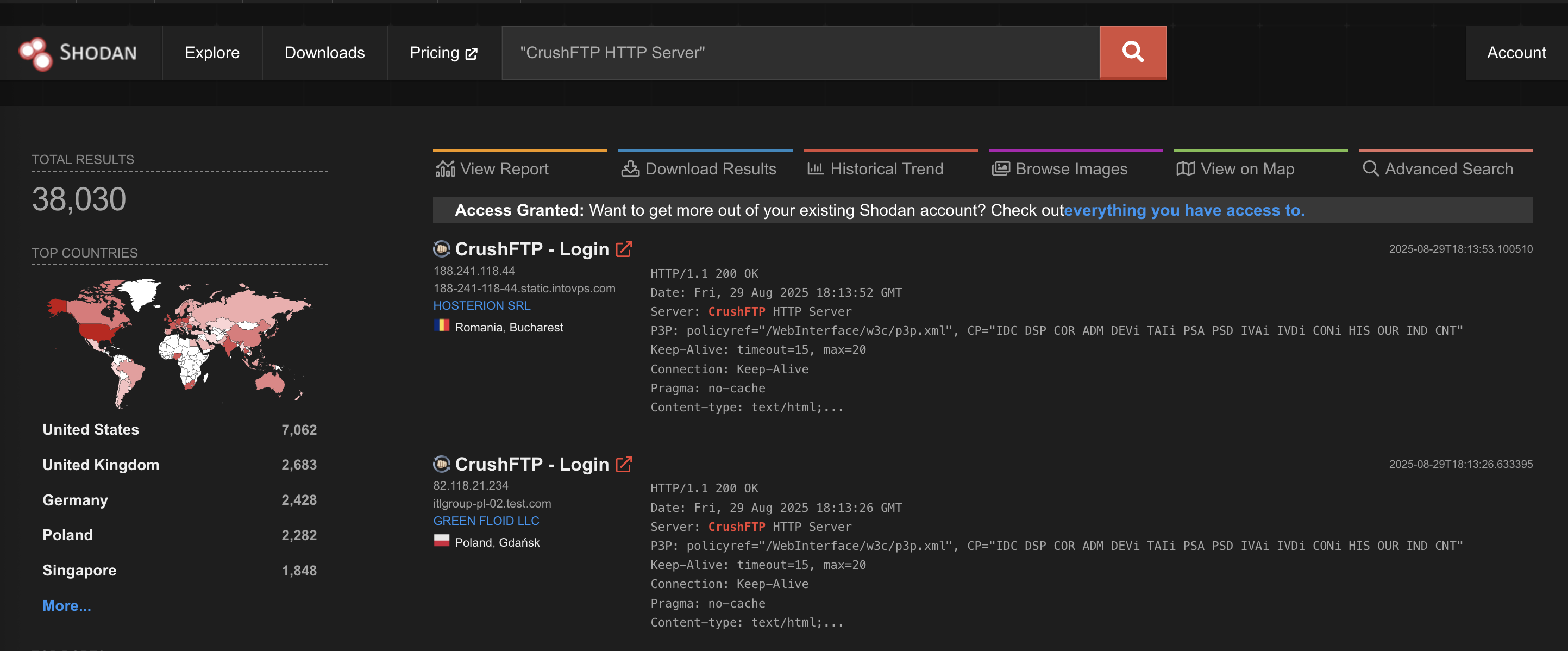
Task: Open the GREEN FLOID LLC link
Action: pos(486,521)
